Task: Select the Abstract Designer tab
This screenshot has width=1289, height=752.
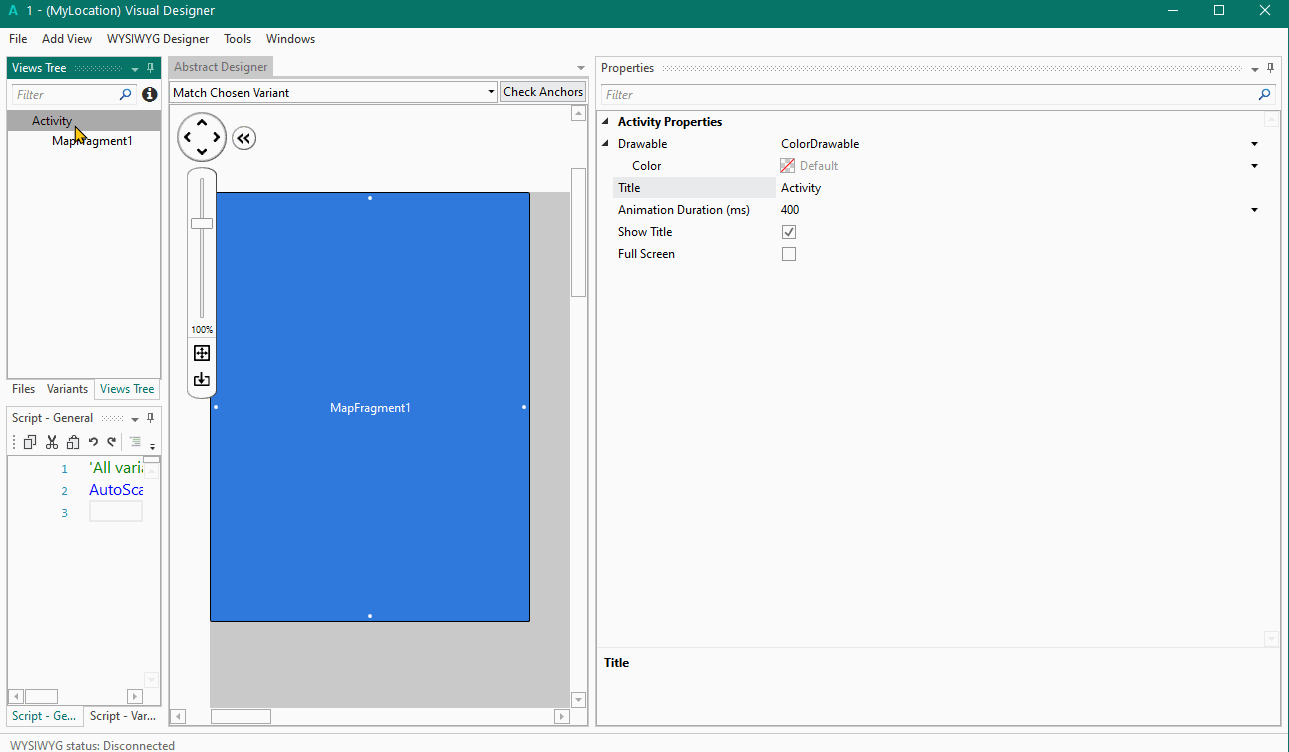Action: click(x=221, y=67)
